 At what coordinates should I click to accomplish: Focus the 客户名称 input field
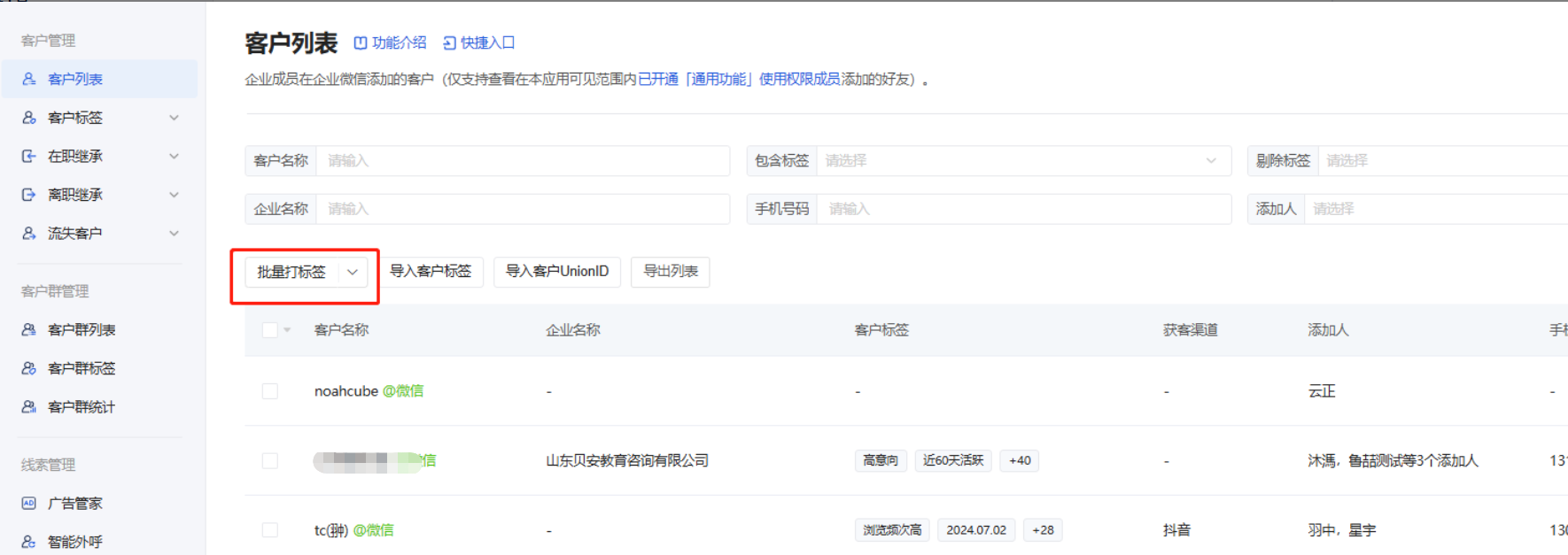coord(523,160)
